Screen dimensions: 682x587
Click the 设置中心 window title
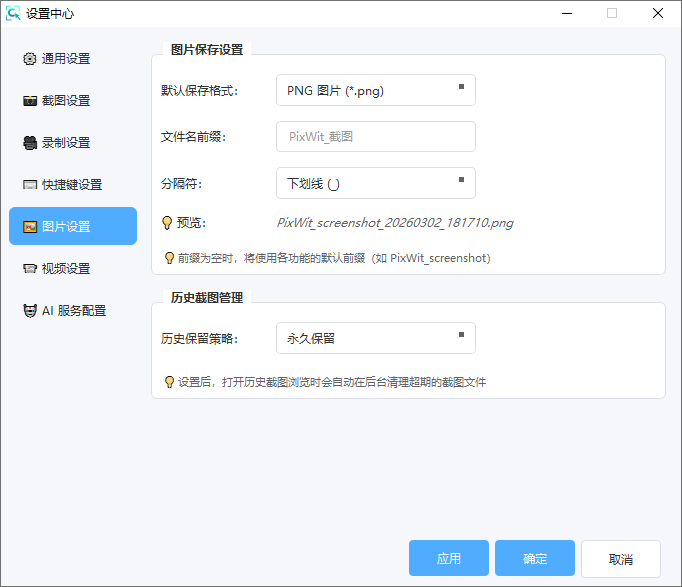[x=50, y=14]
